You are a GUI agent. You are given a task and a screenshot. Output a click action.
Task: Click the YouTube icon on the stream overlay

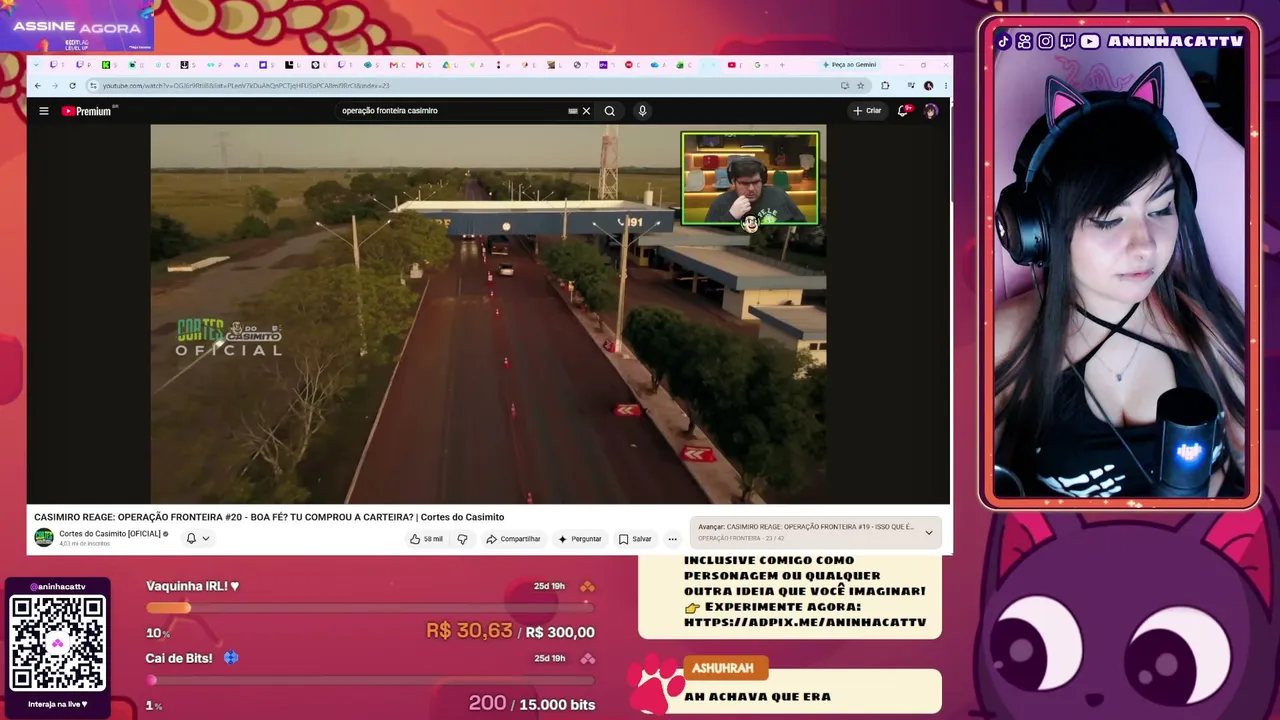pyautogui.click(x=1090, y=41)
